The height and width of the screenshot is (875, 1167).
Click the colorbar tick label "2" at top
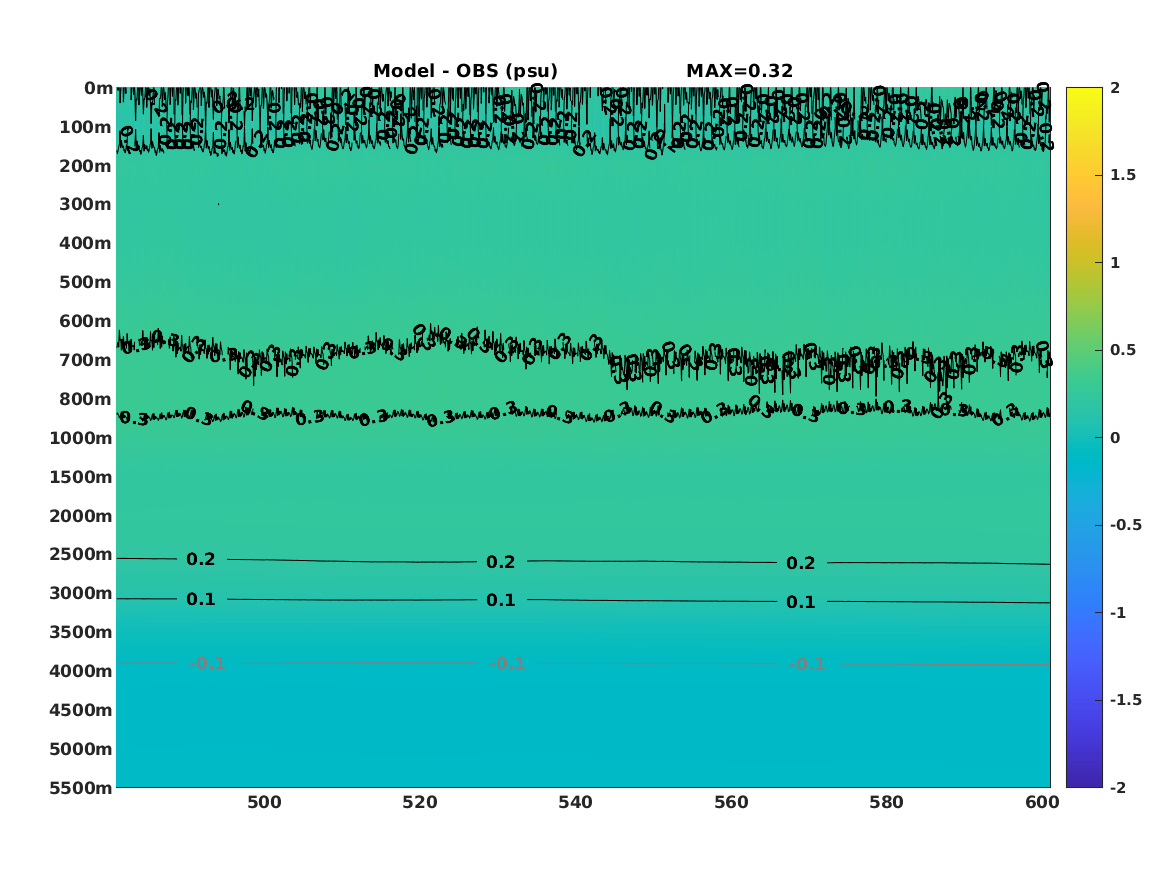1115,88
